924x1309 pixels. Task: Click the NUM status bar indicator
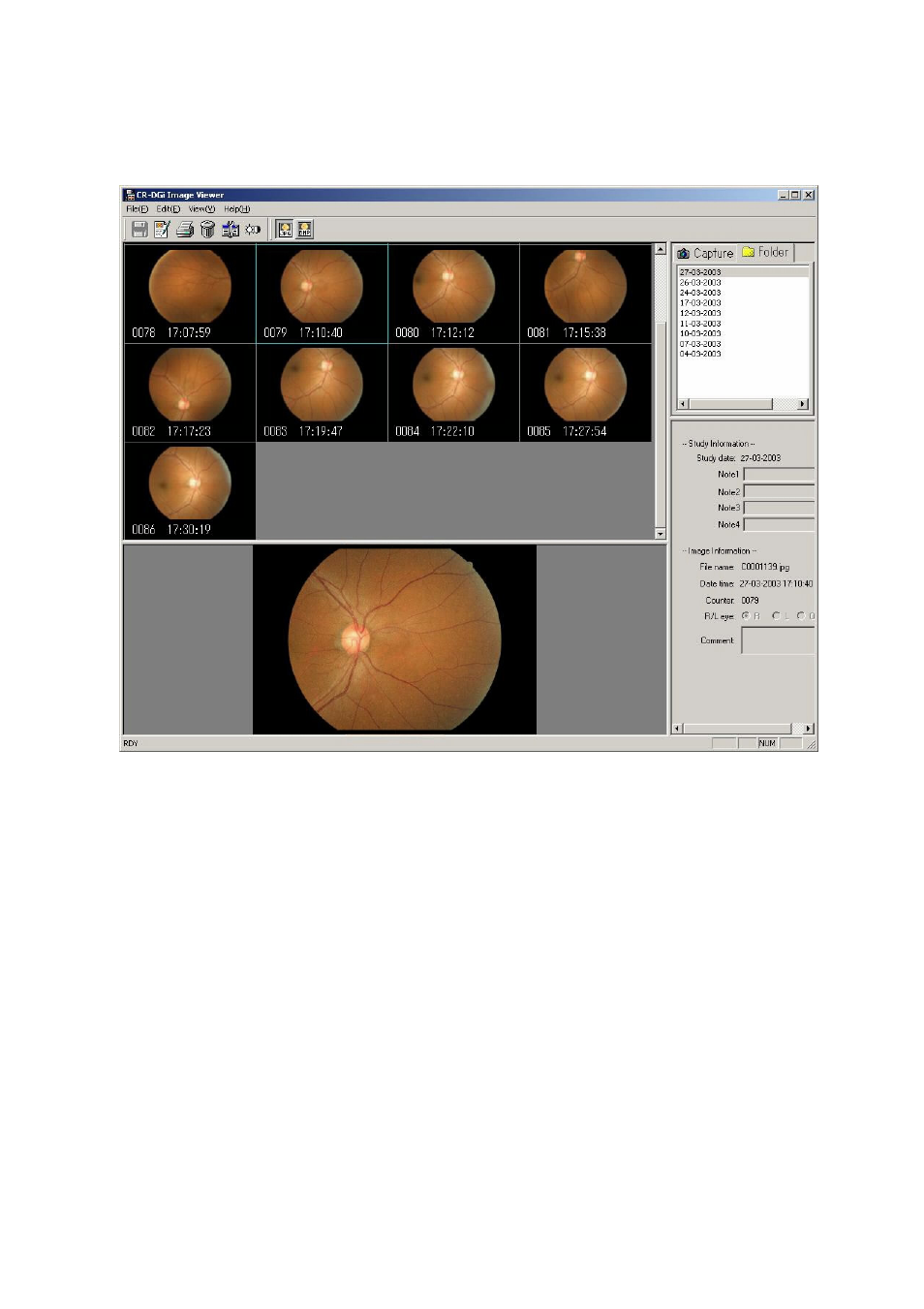pos(767,743)
